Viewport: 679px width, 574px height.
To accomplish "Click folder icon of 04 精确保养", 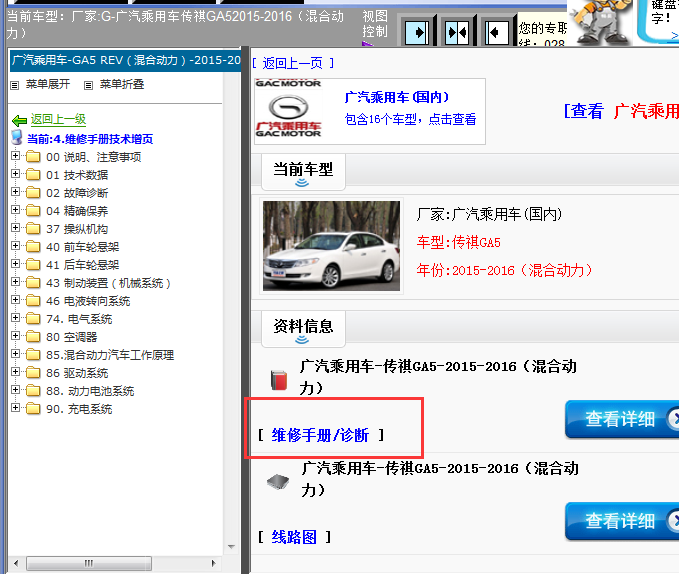I will point(33,210).
